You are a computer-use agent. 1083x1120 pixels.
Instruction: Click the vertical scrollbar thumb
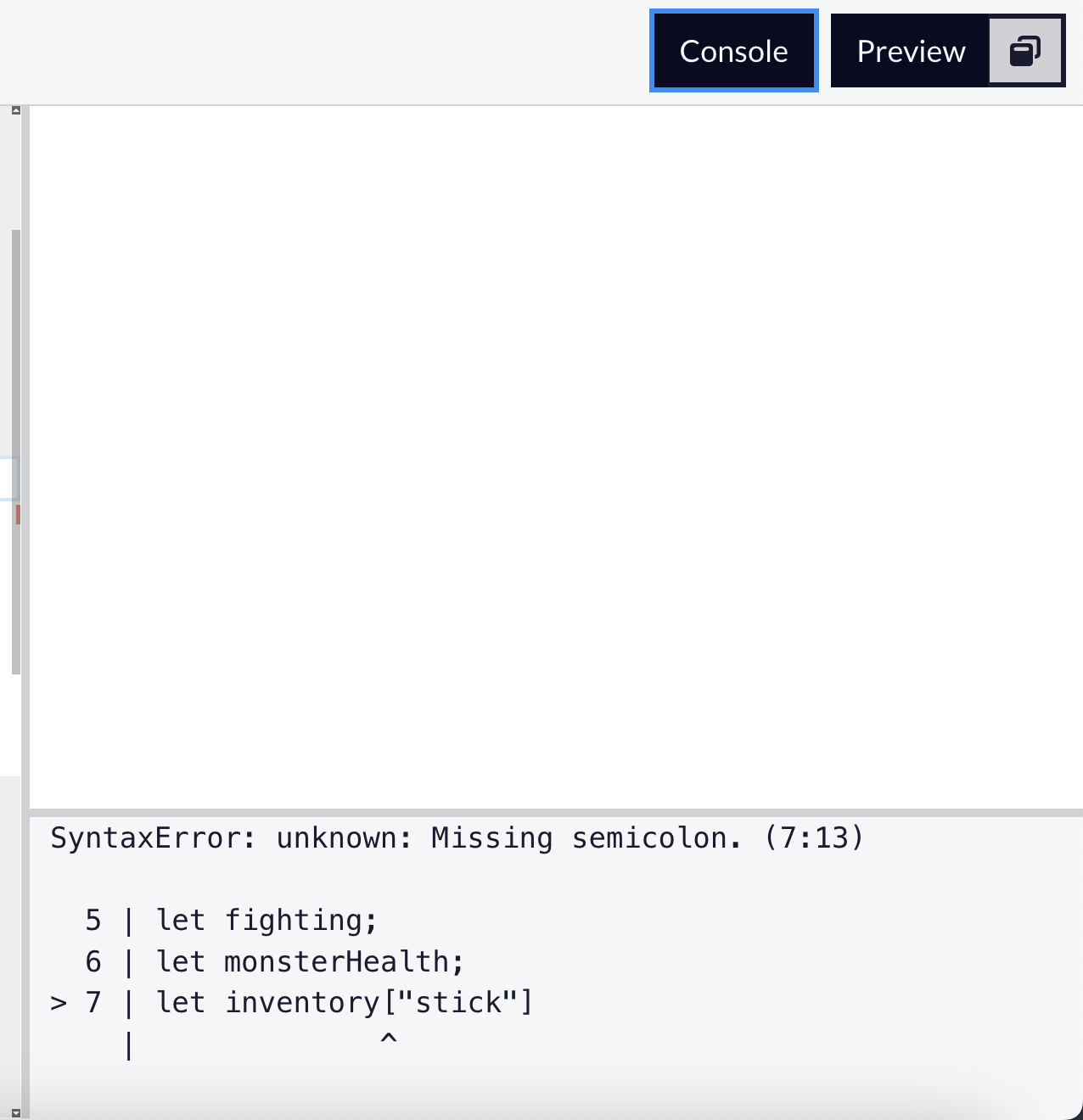pyautogui.click(x=15, y=451)
